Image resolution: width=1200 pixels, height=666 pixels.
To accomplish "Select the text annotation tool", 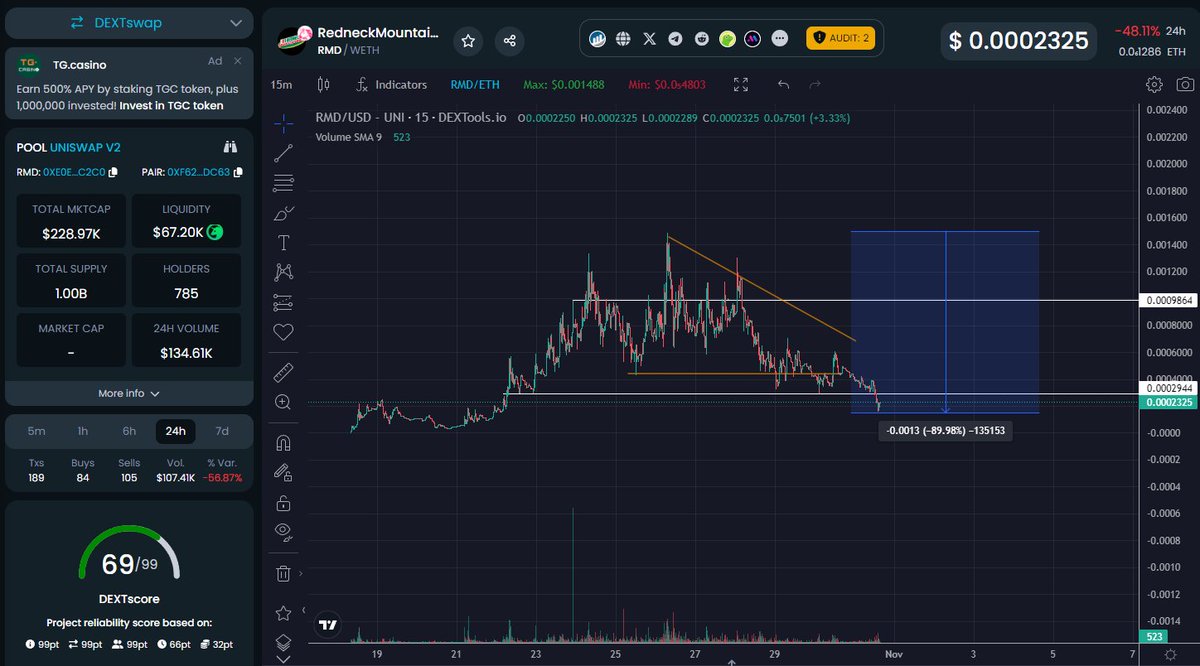I will [283, 242].
